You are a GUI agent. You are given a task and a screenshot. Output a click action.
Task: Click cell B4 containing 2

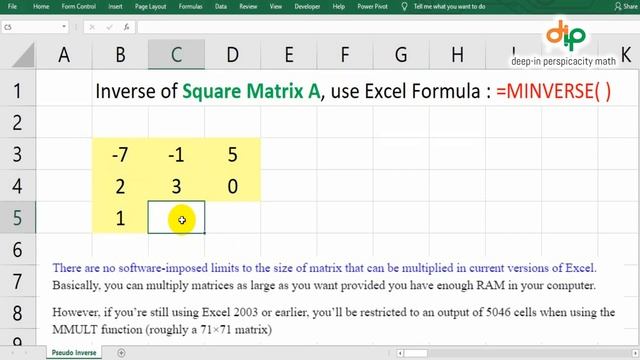[x=120, y=186]
